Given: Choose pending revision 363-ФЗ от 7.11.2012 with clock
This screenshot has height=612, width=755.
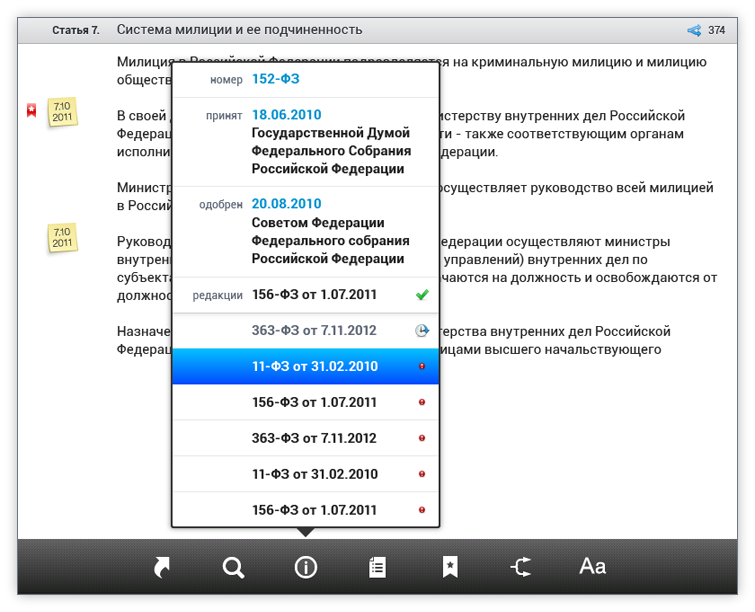Looking at the screenshot, I should pyautogui.click(x=306, y=331).
